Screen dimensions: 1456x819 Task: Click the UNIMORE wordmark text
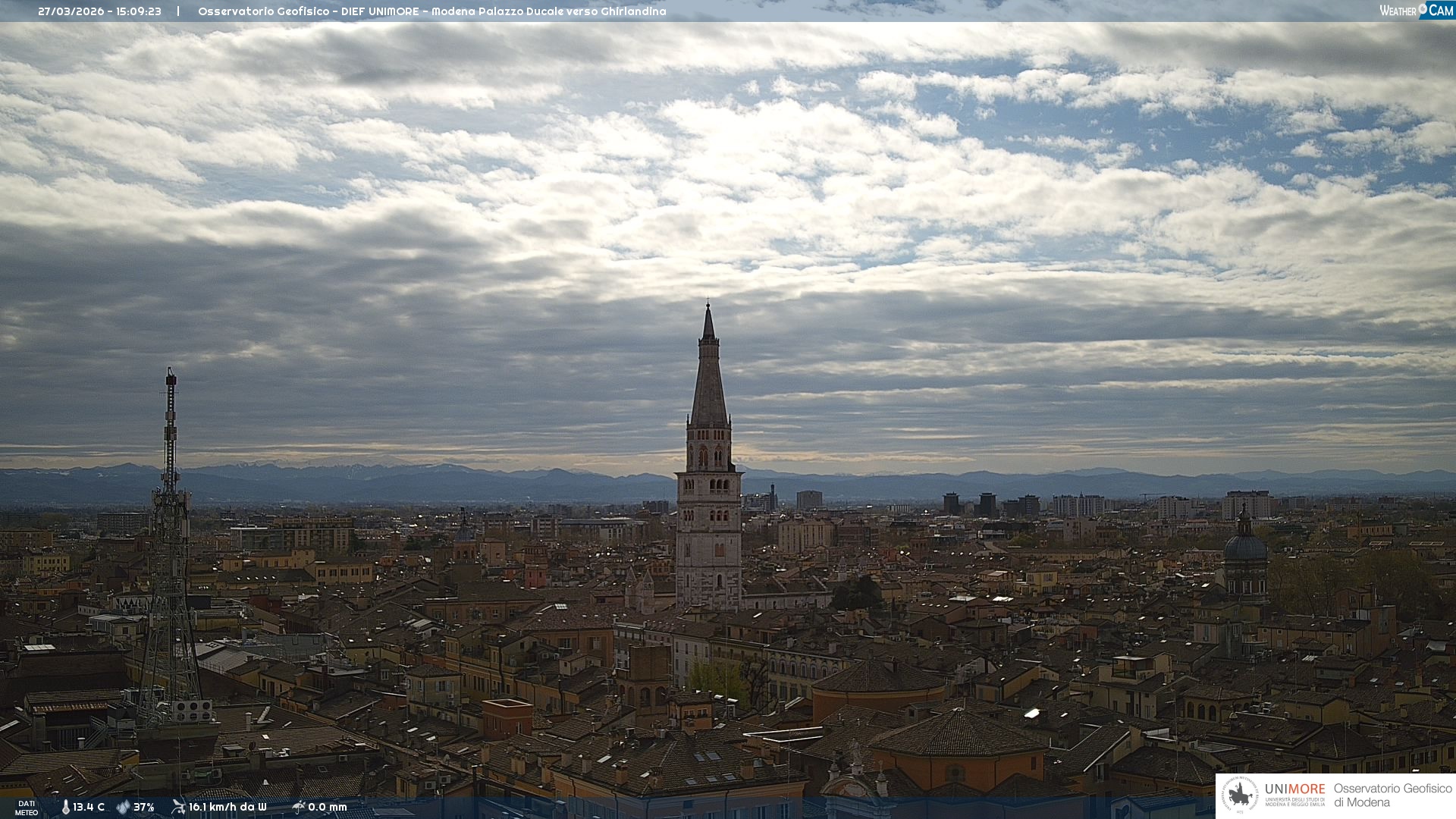tap(1295, 789)
